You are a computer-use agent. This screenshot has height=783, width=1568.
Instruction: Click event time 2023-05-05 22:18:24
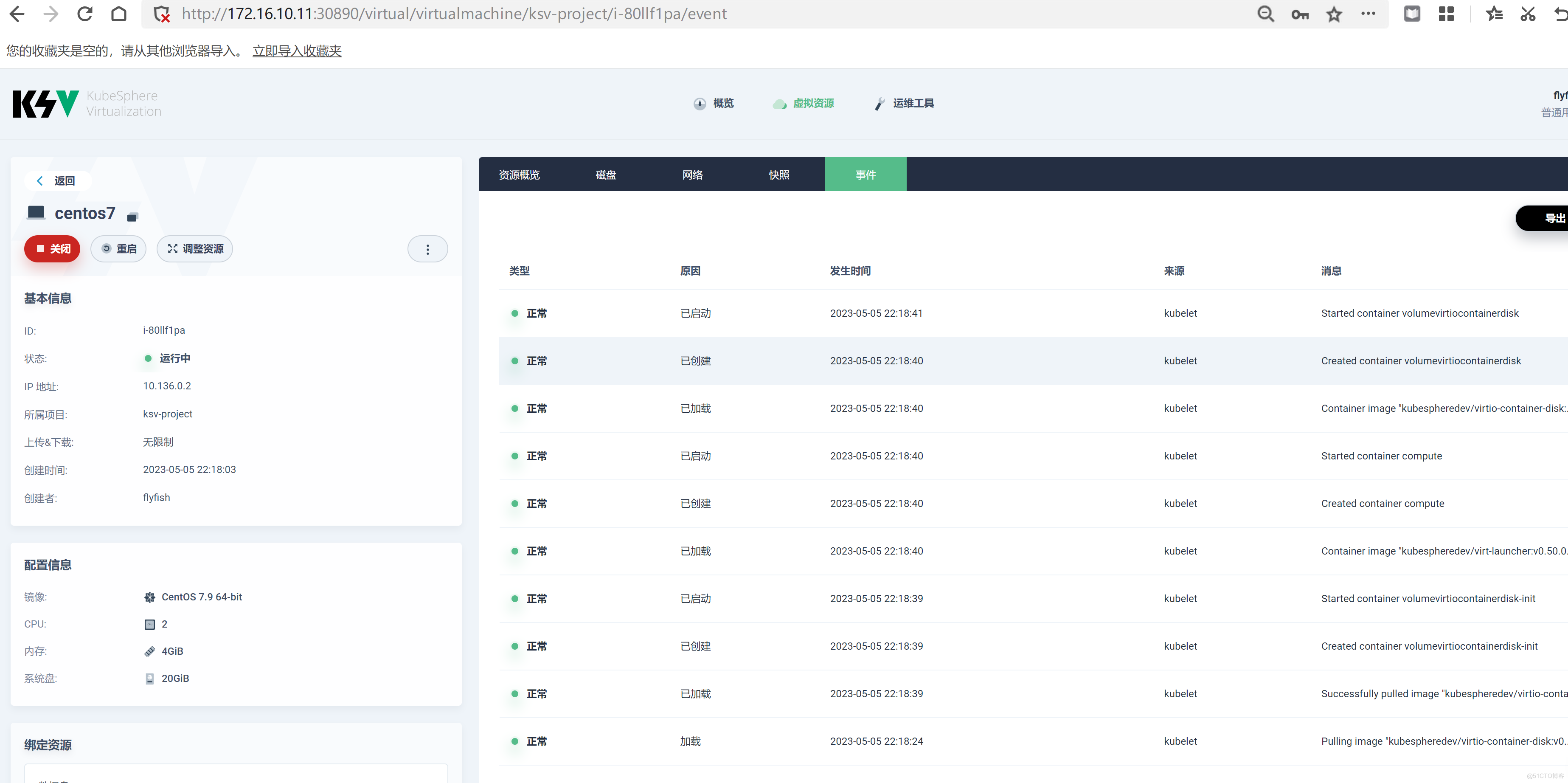coord(877,741)
